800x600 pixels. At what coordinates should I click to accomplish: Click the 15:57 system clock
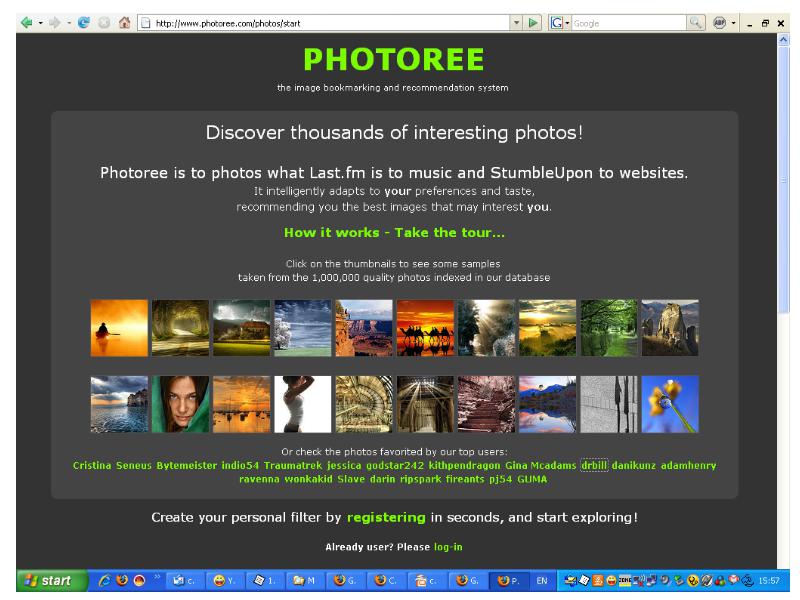[x=768, y=581]
